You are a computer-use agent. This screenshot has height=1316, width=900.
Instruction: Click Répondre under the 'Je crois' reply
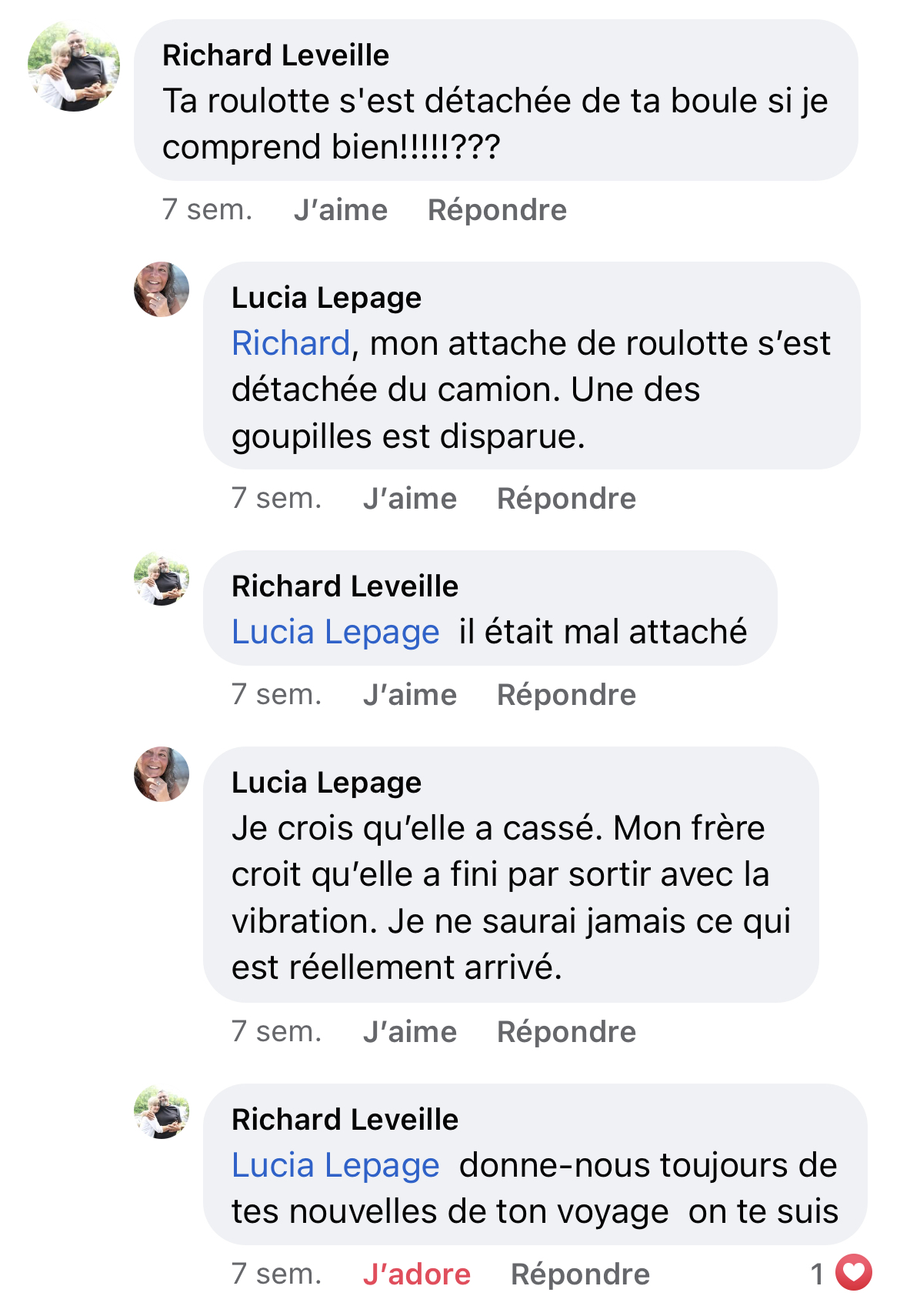point(566,1032)
